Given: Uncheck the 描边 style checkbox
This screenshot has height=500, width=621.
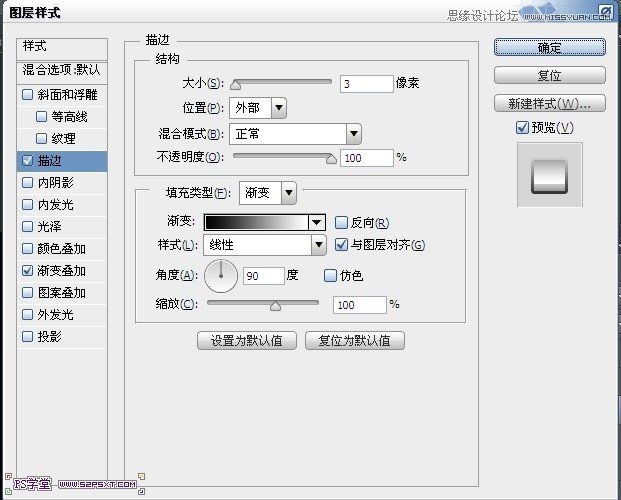Looking at the screenshot, I should [27, 160].
